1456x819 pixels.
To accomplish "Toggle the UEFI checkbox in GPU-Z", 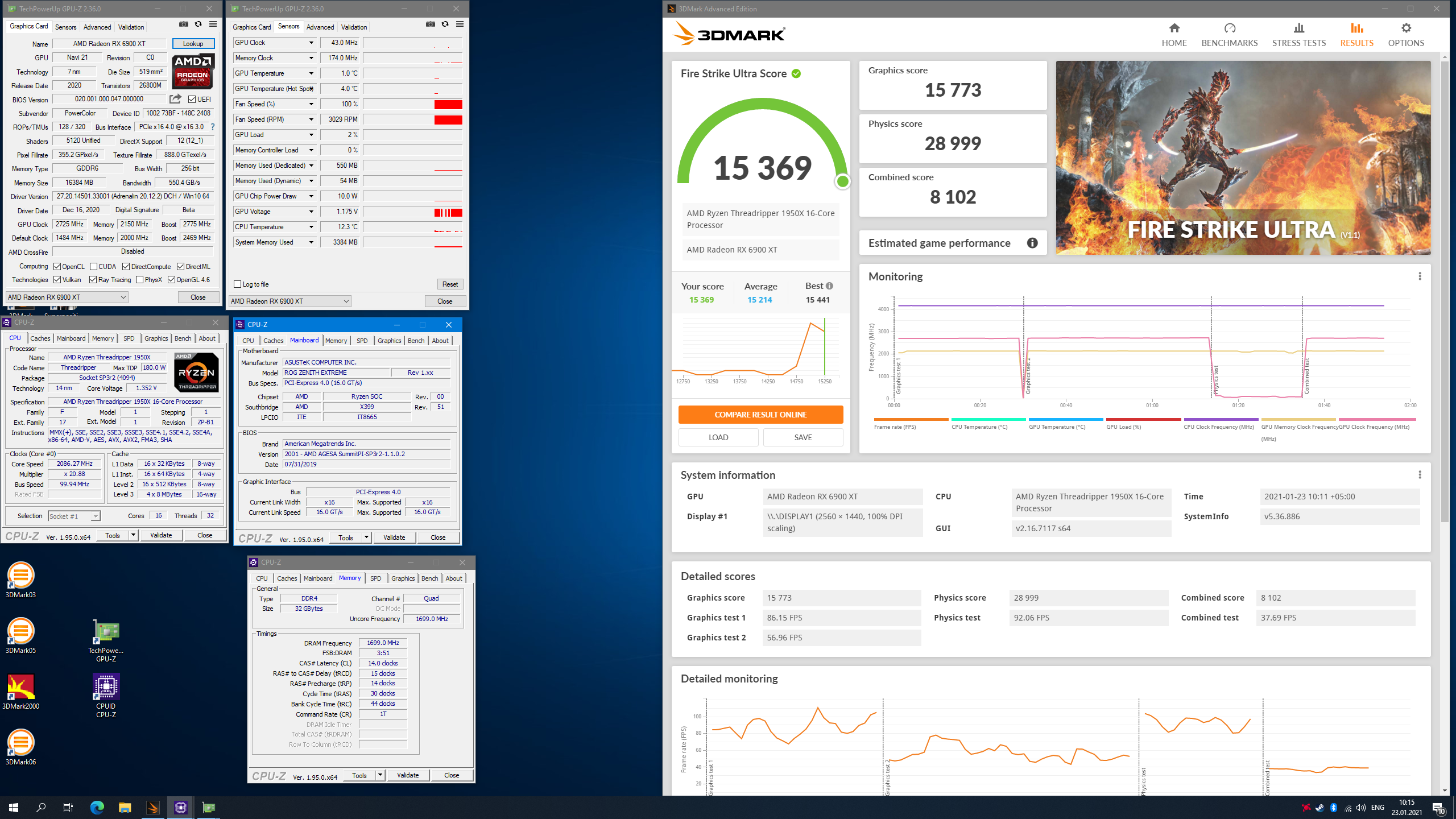I will (x=192, y=99).
